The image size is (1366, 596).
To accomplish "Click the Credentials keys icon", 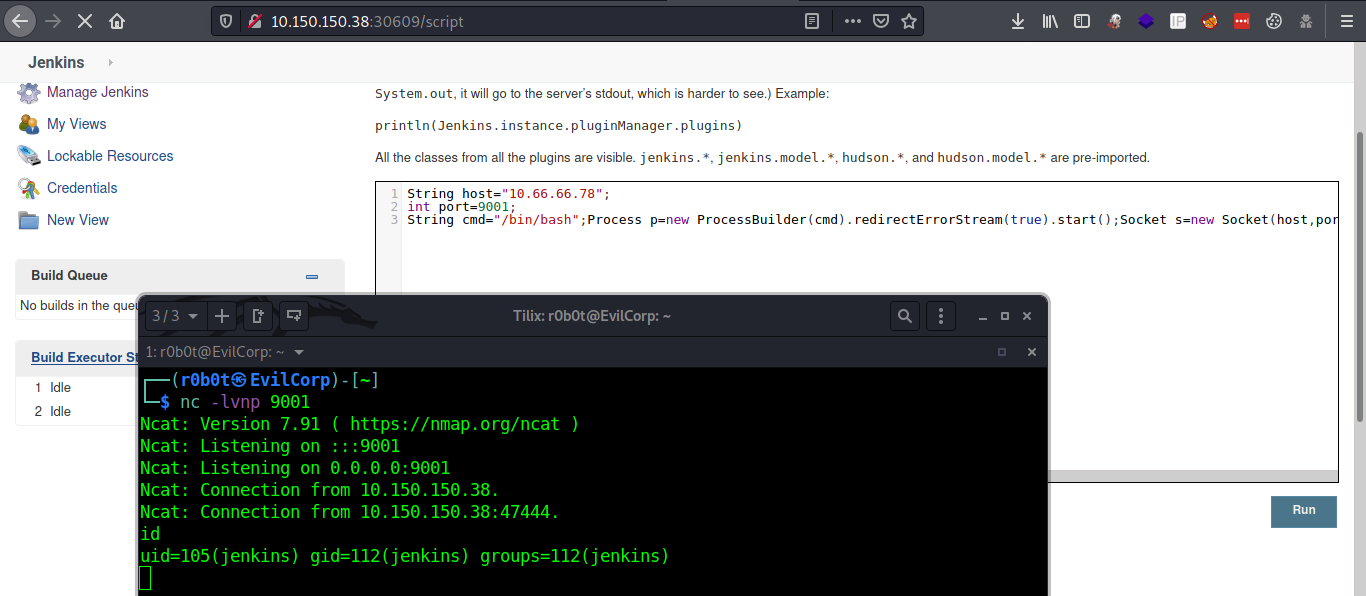I will pyautogui.click(x=29, y=188).
